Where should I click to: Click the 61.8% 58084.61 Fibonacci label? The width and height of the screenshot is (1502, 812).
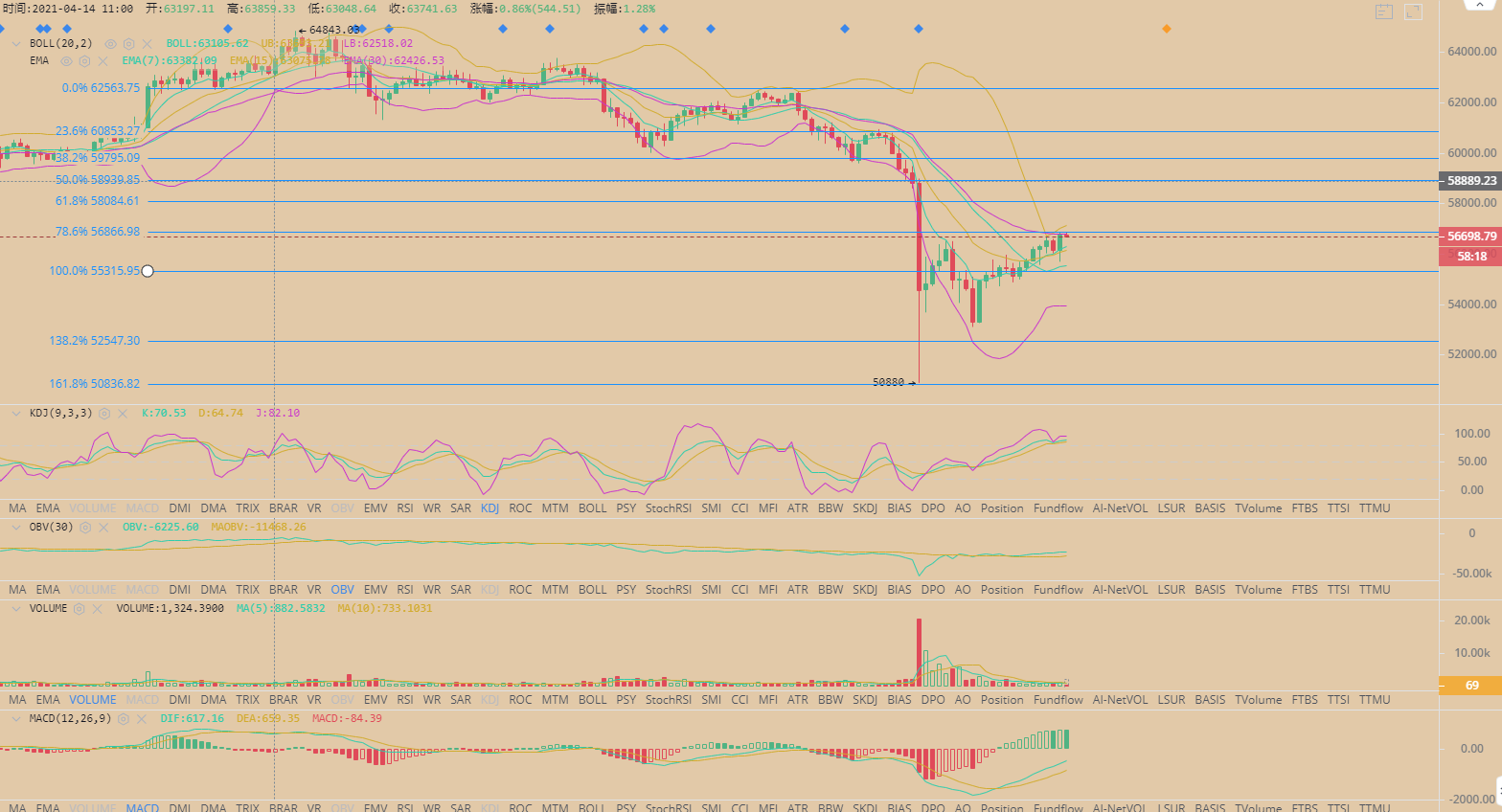click(98, 201)
